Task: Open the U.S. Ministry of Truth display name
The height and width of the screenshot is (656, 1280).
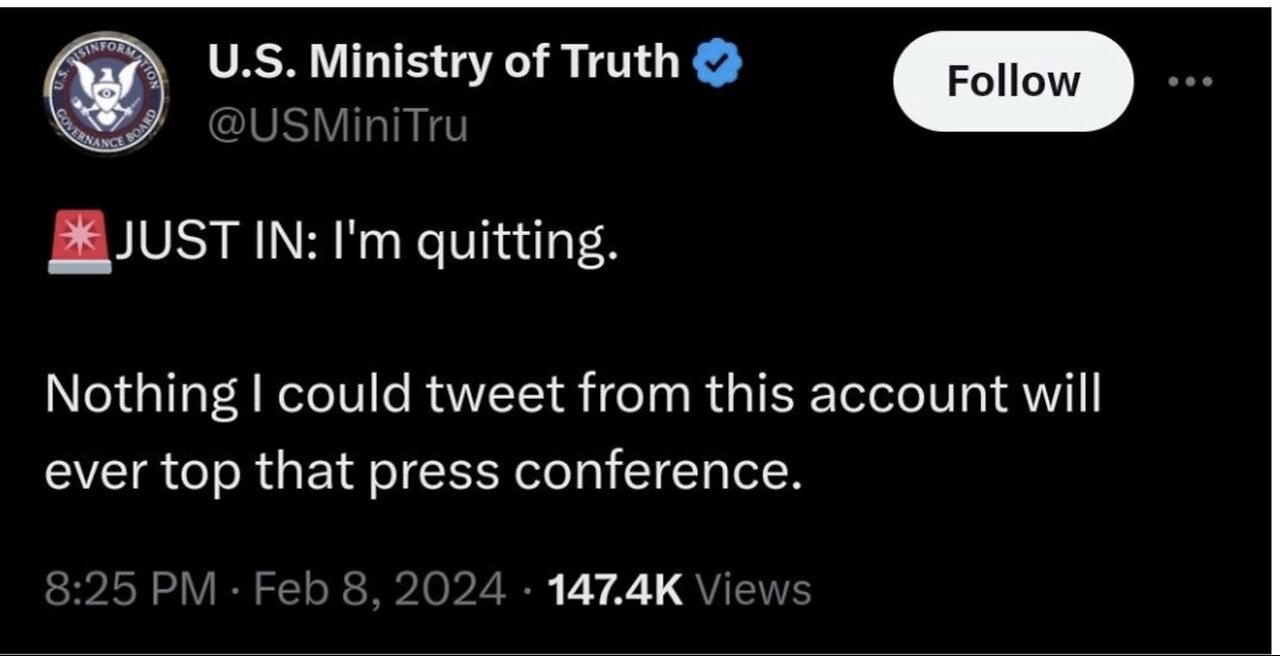Action: (443, 64)
